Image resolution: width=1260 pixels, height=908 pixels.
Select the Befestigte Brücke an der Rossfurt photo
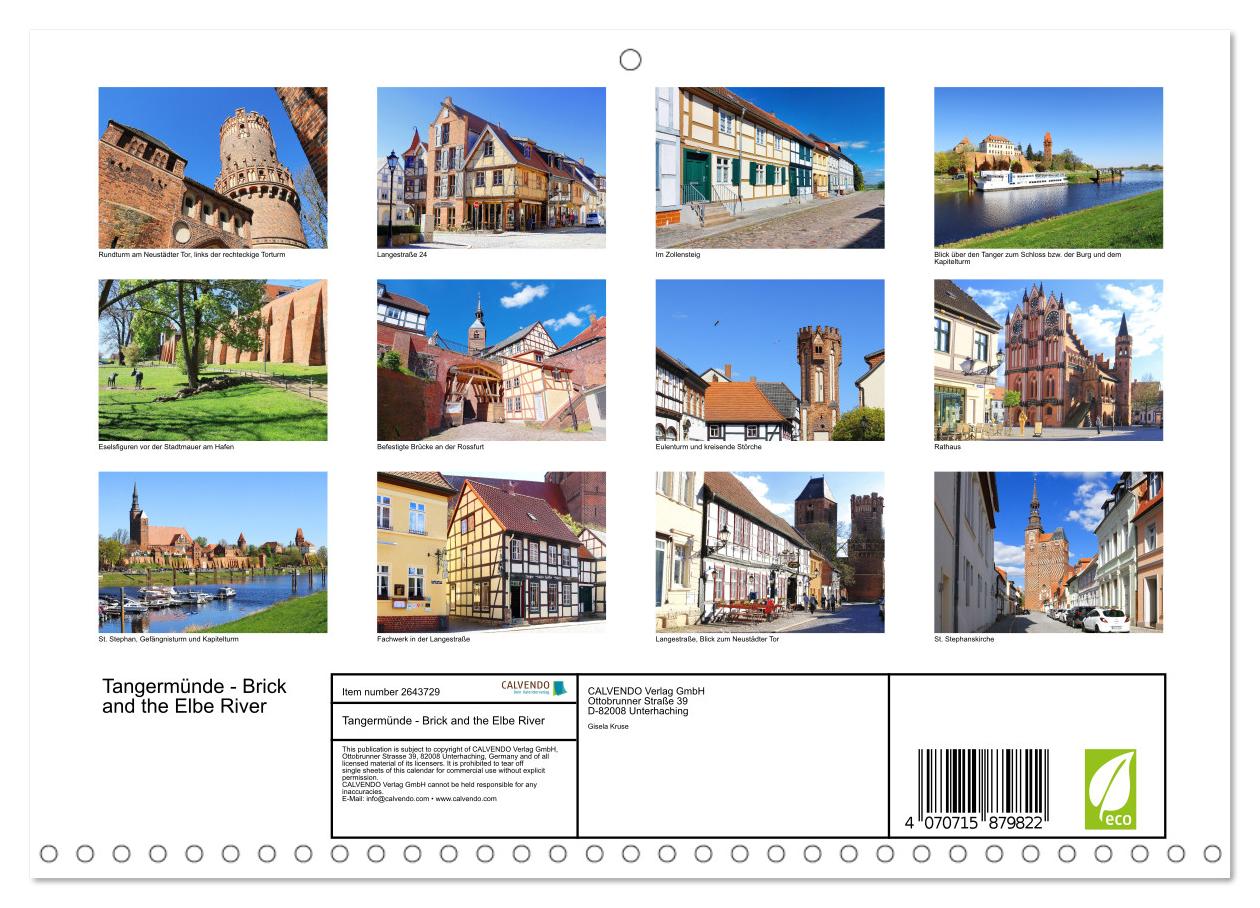pos(491,360)
